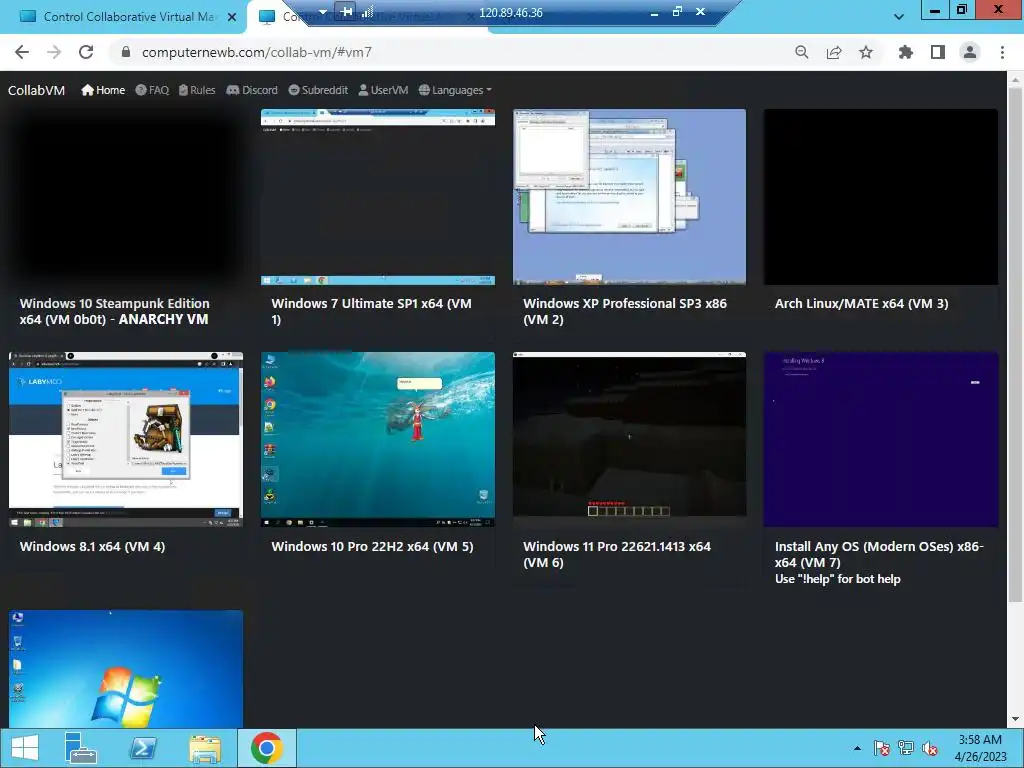Open Chrome three-dot menu
The width and height of the screenshot is (1024, 768).
click(1002, 52)
